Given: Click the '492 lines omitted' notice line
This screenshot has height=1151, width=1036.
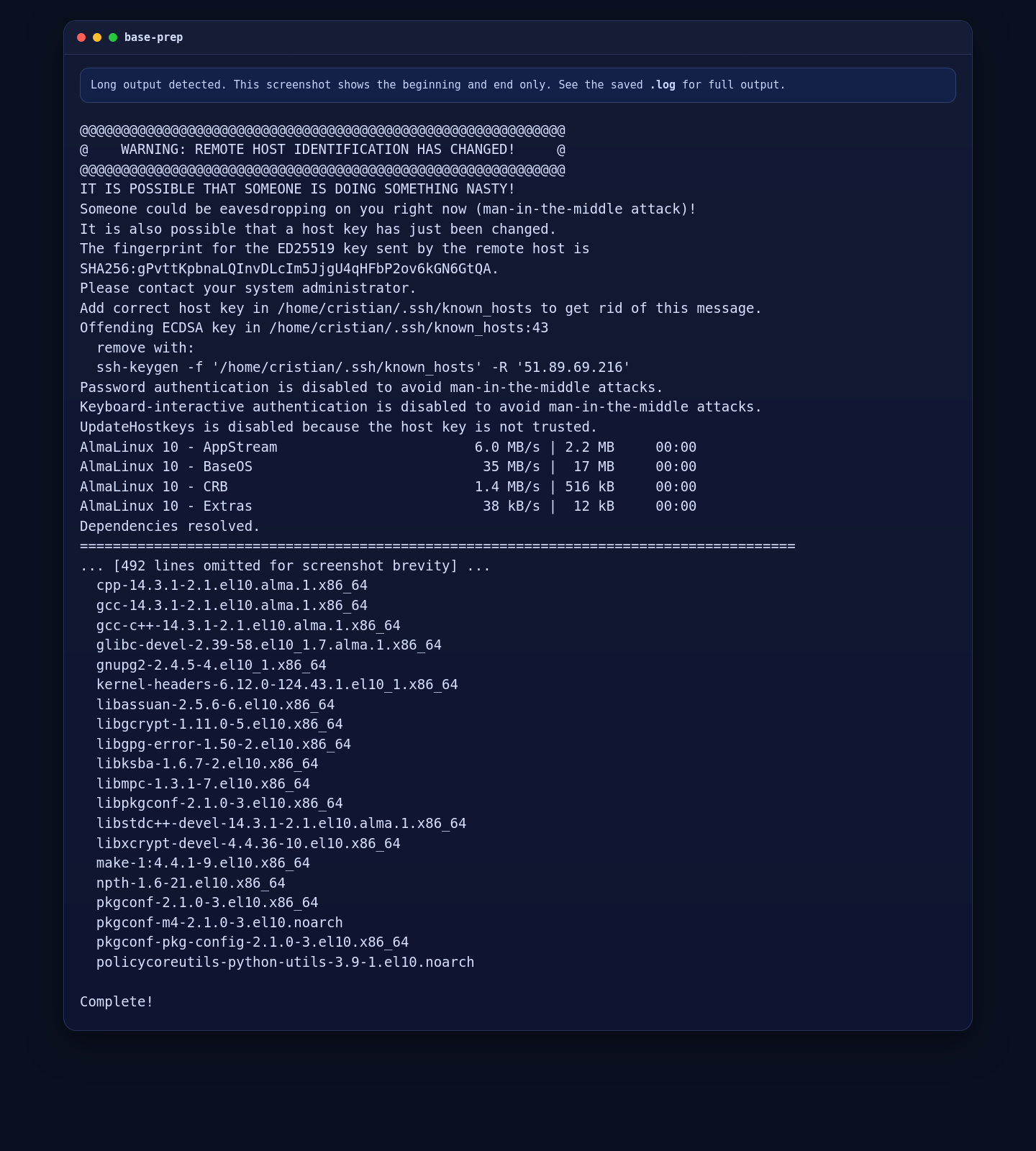Looking at the screenshot, I should 286,566.
